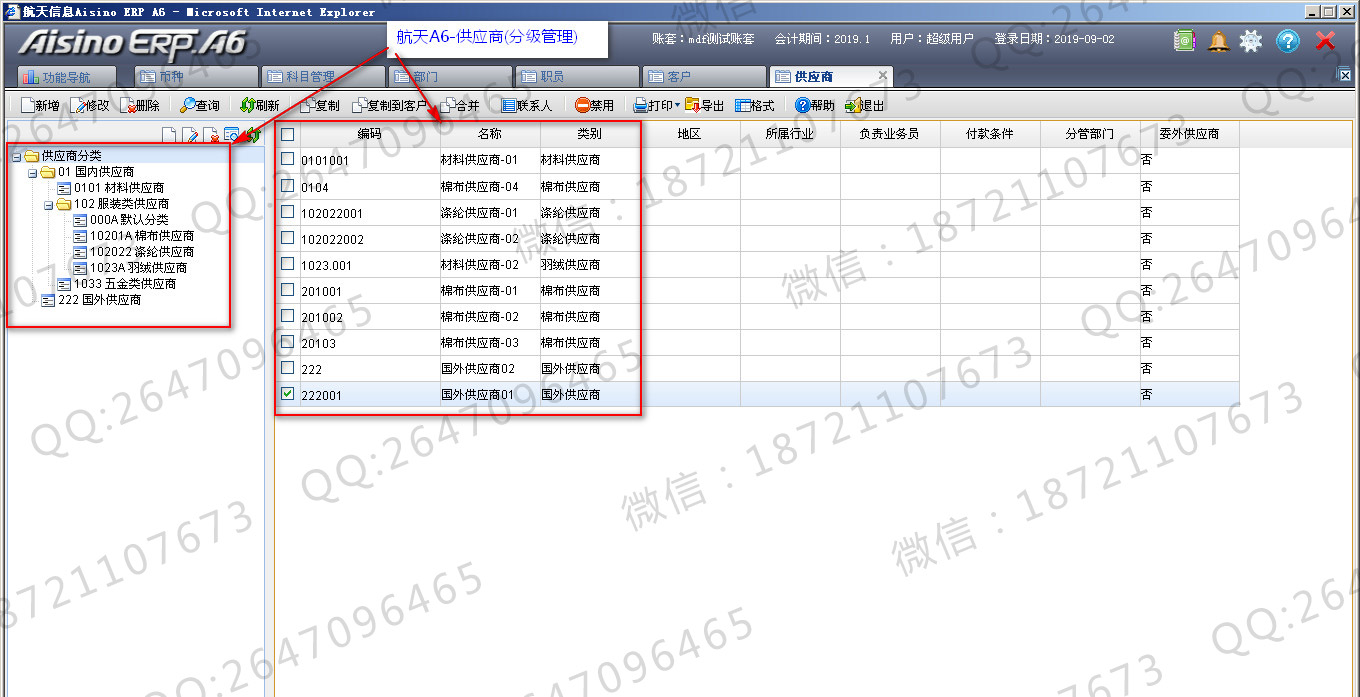The image size is (1360, 697).
Task: Click the 刷新 (Refresh) toolbar icon
Action: tap(247, 105)
